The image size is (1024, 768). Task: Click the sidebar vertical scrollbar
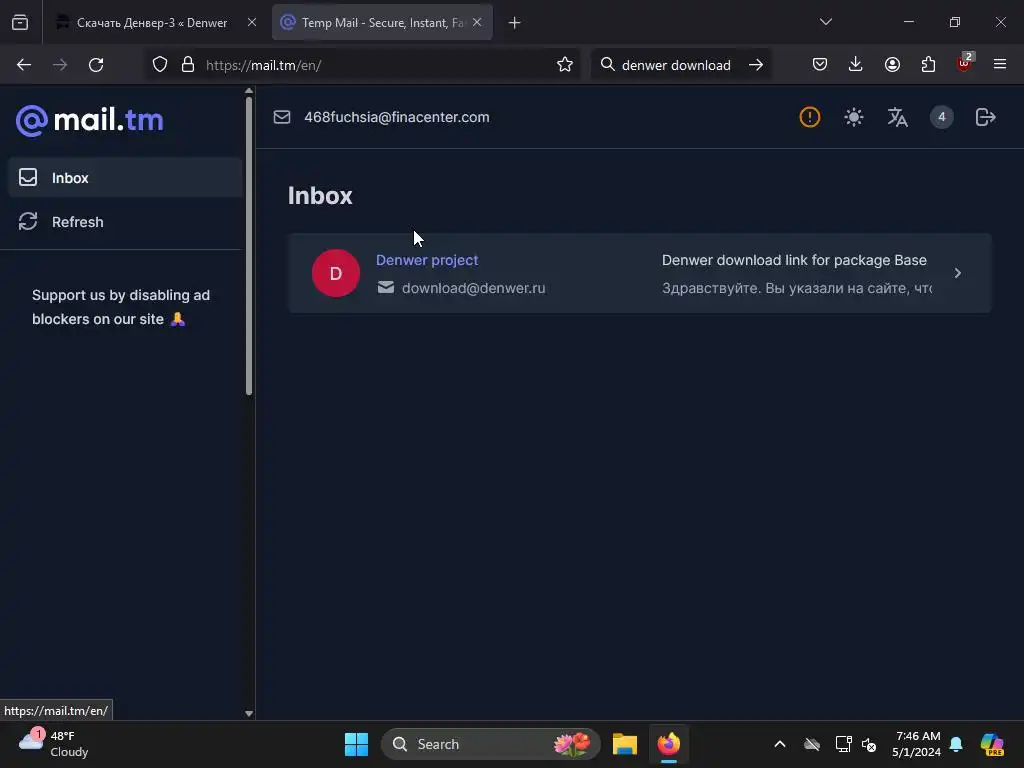coord(249,246)
